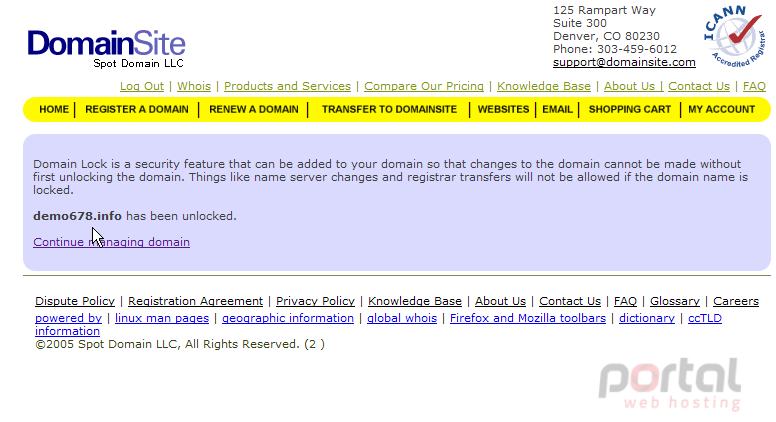The height and width of the screenshot is (422, 776).
Task: Open the Glossary footer link
Action: 675,301
